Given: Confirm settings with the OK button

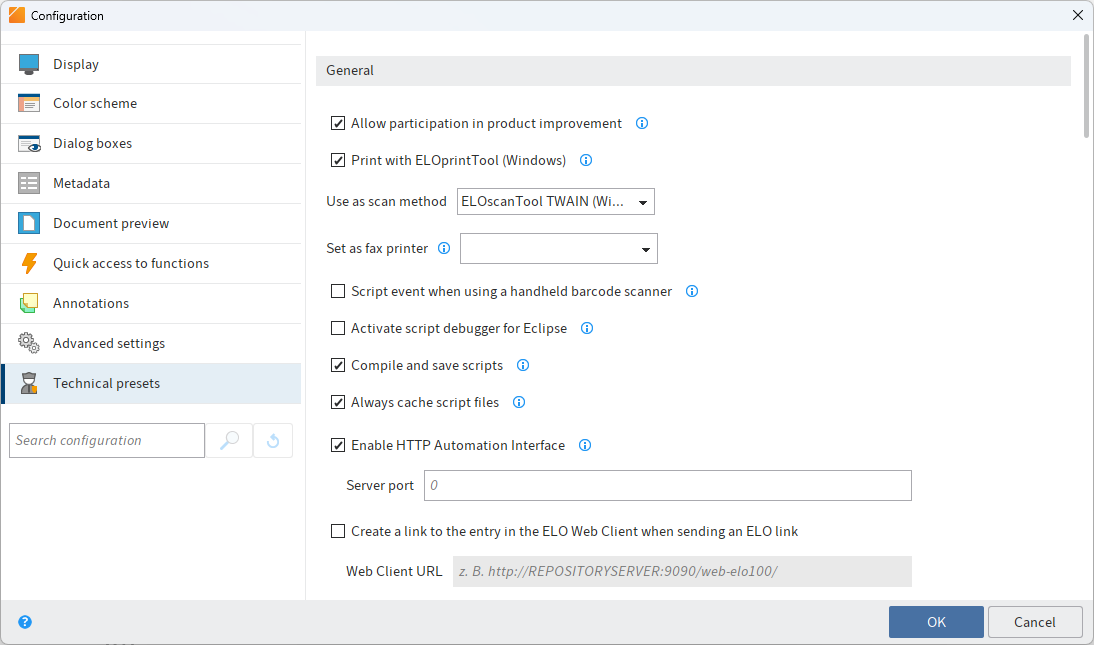Looking at the screenshot, I should [x=936, y=621].
